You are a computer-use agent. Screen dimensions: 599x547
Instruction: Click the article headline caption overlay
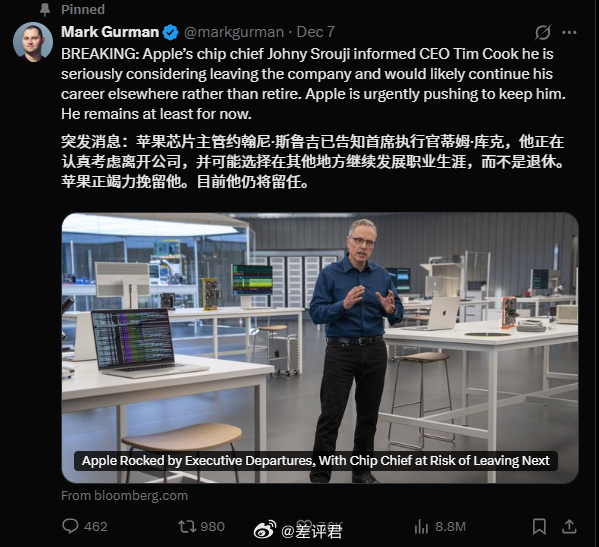[316, 461]
